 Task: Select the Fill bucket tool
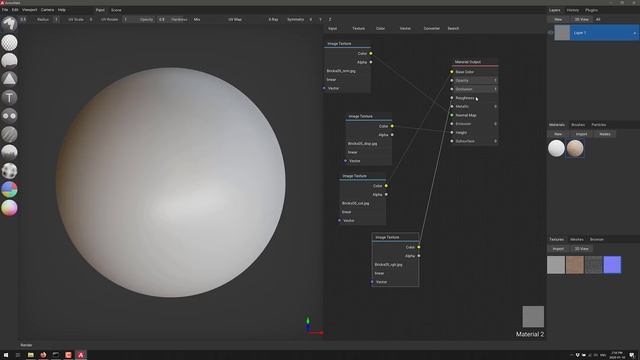click(9, 61)
